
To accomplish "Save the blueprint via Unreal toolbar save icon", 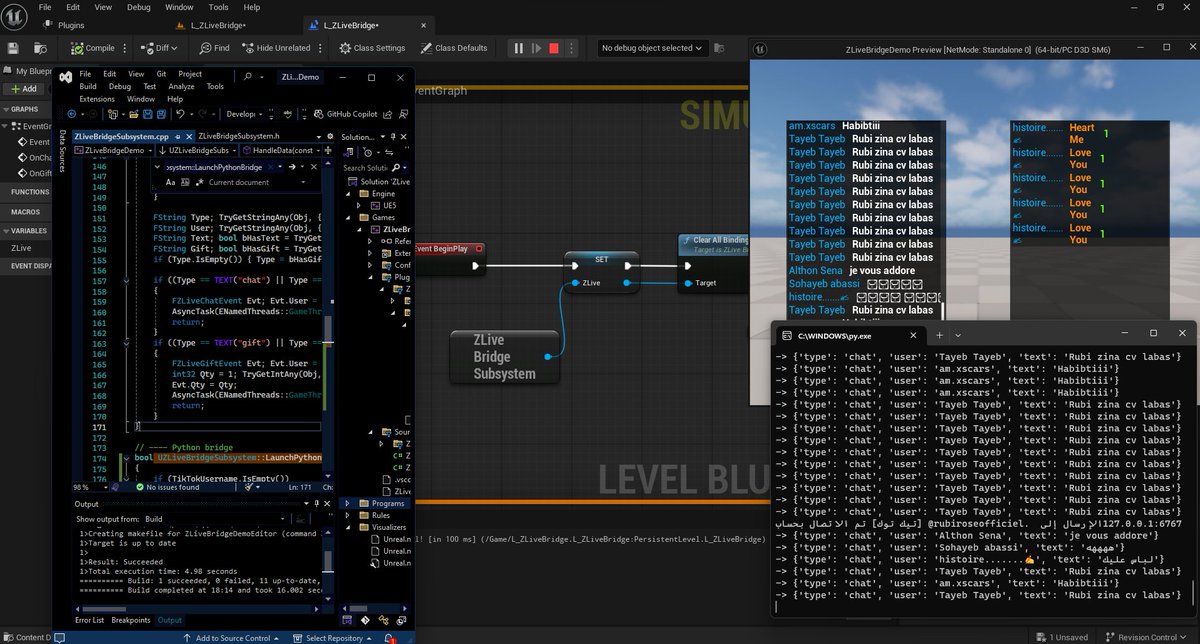I will click(14, 47).
